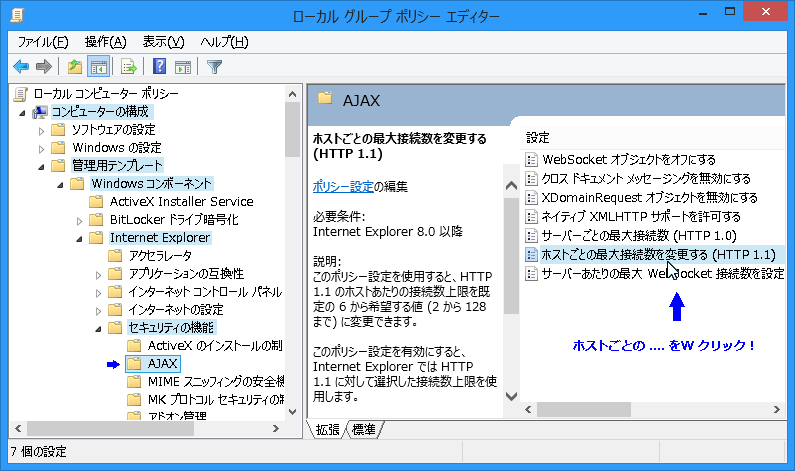Image resolution: width=795 pixels, height=471 pixels.
Task: Click the tree pane scroll up arrow
Action: [x=293, y=94]
